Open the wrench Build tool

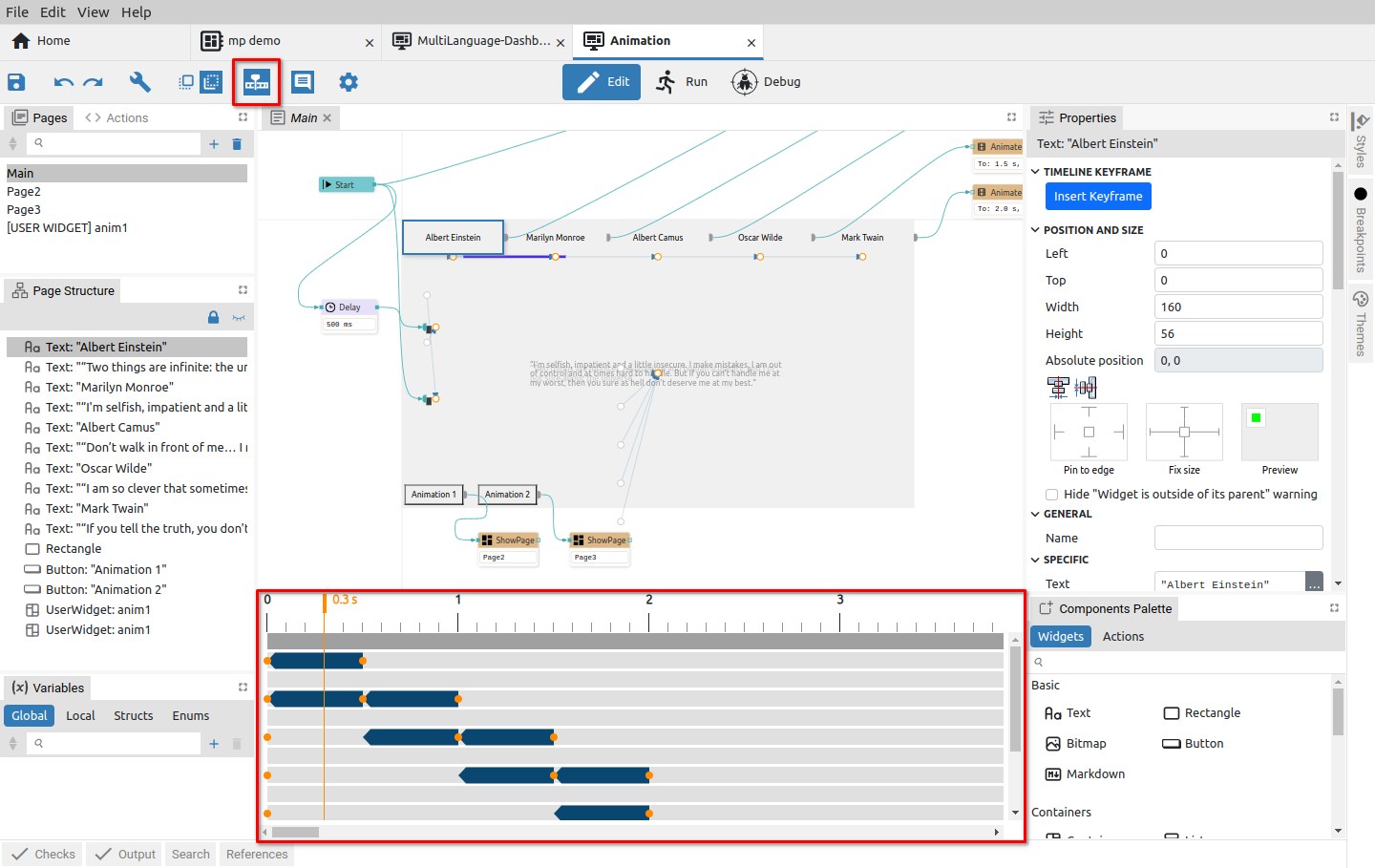(140, 82)
